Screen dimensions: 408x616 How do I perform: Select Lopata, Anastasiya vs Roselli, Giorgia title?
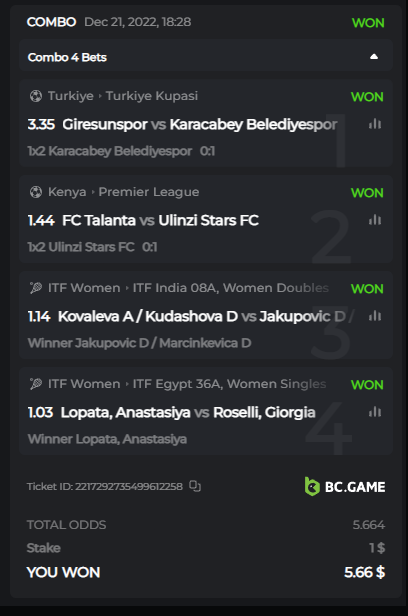(188, 412)
